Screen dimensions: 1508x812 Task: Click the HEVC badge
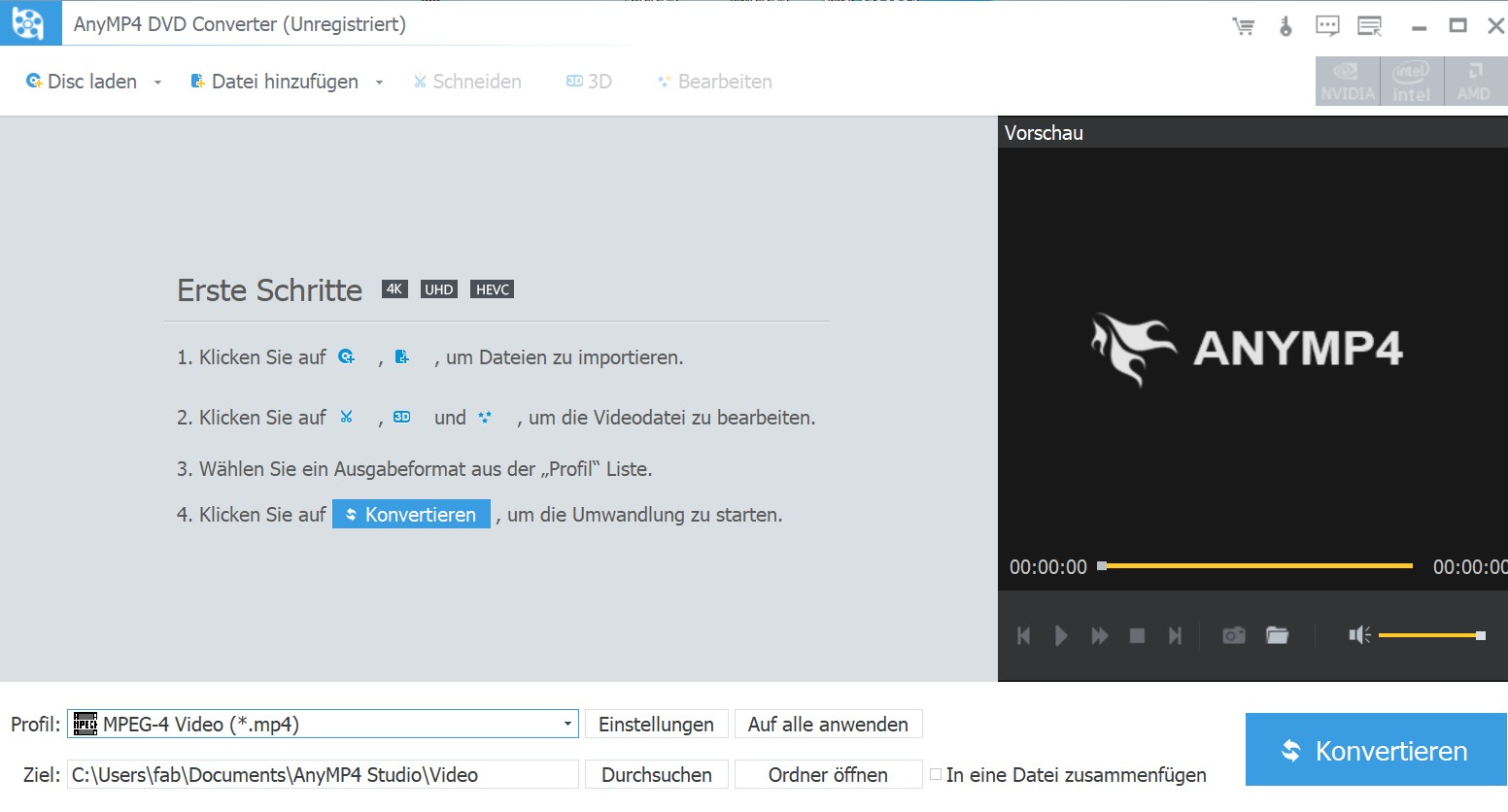493,288
